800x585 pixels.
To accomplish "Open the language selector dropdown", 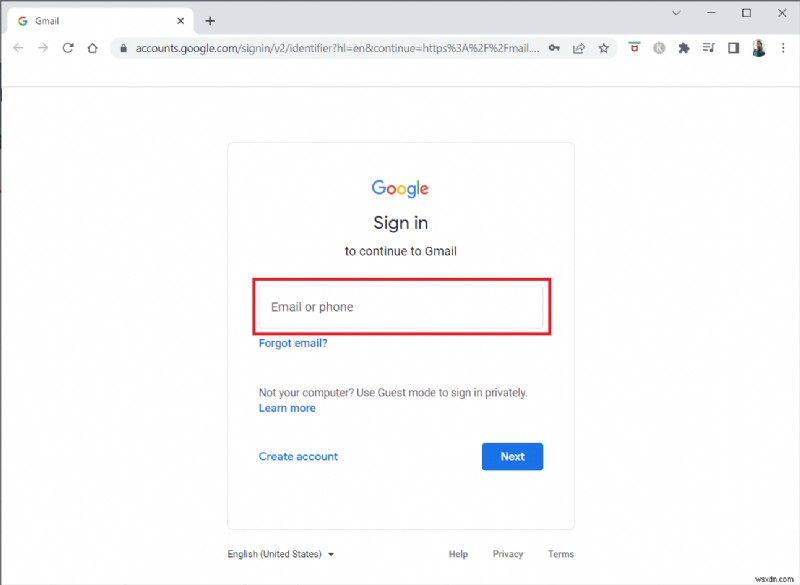I will coord(278,553).
